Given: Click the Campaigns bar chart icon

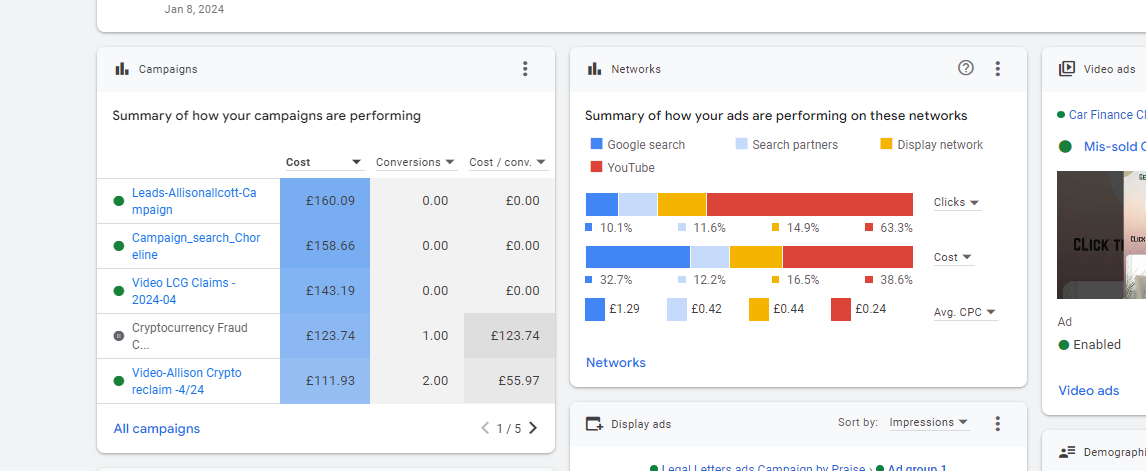Looking at the screenshot, I should point(122,69).
